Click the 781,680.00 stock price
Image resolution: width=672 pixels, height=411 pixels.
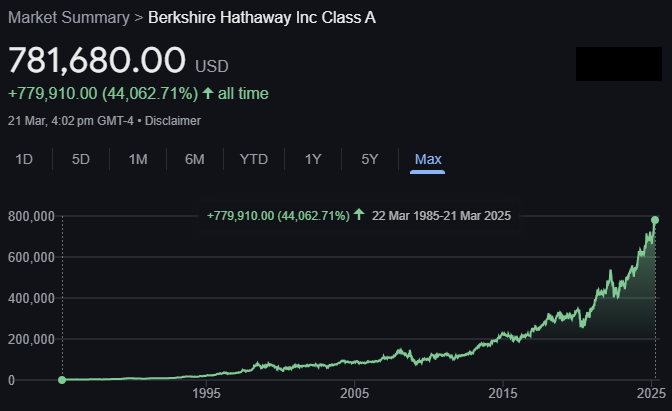click(97, 60)
